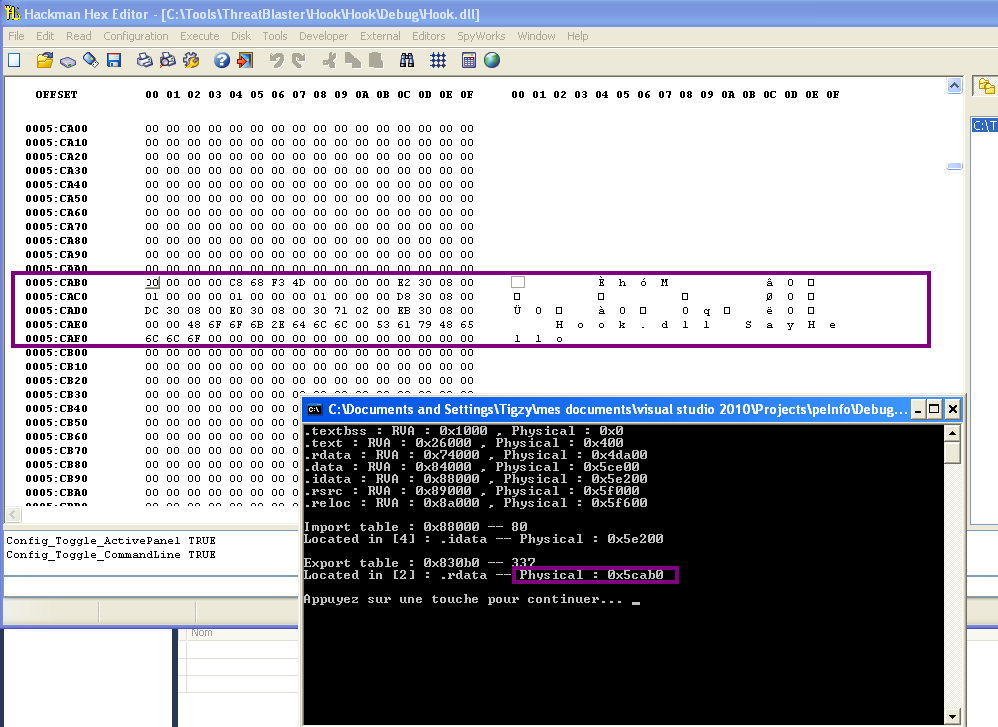Click console window scrollbar down arrow
998x727 pixels.
tap(952, 715)
